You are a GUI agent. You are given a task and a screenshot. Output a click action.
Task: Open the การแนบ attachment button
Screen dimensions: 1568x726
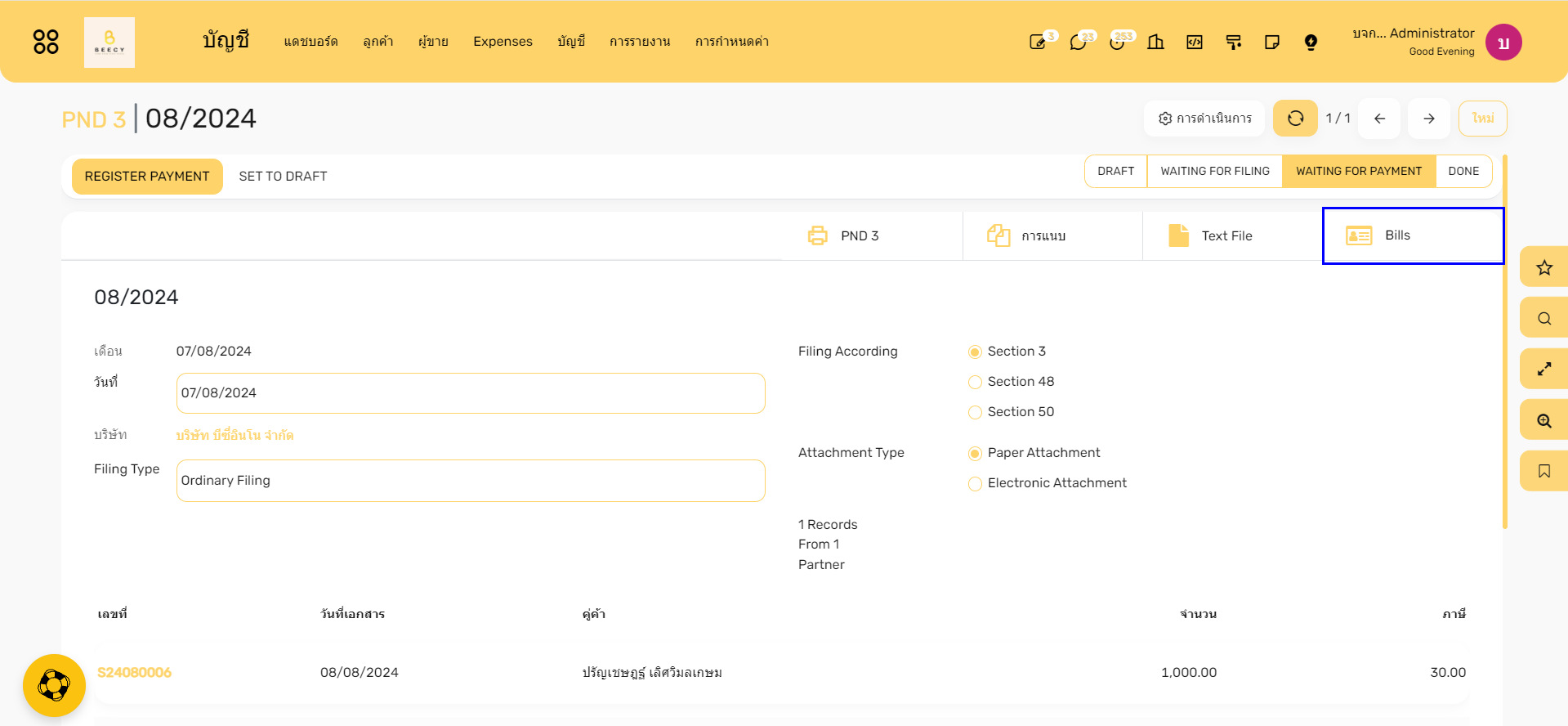pyautogui.click(x=1052, y=235)
